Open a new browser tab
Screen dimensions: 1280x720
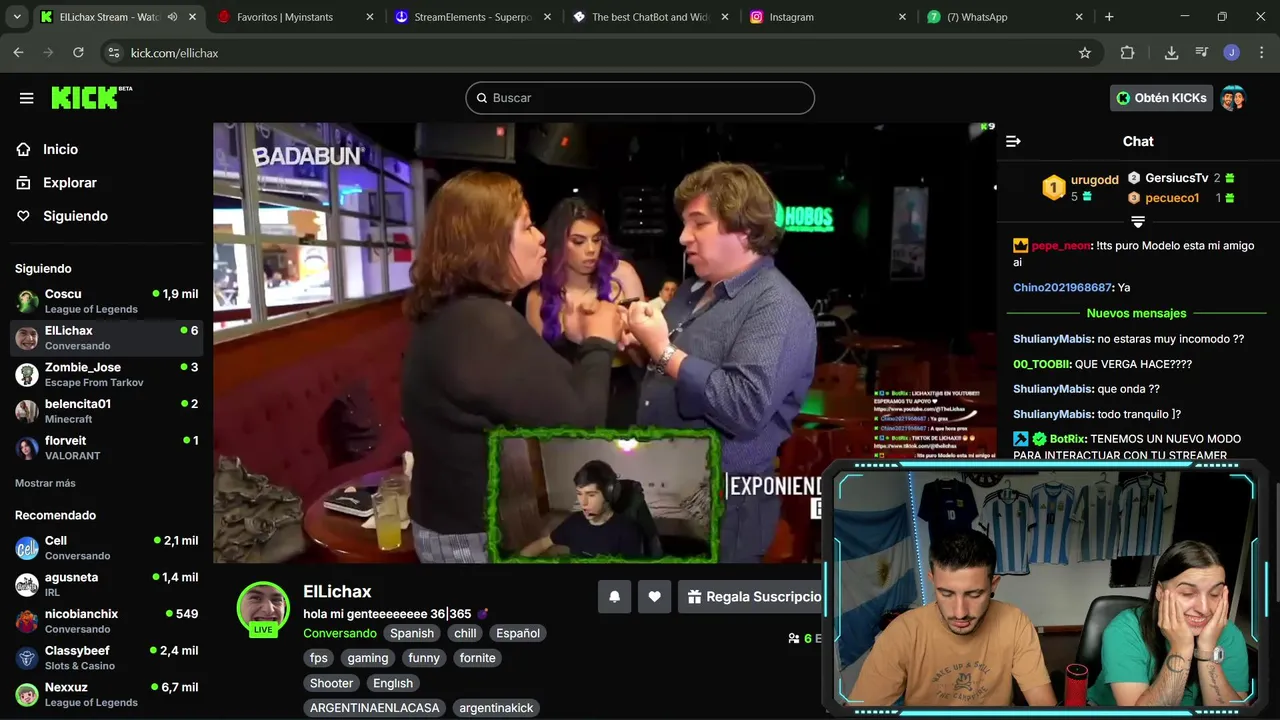click(1109, 17)
